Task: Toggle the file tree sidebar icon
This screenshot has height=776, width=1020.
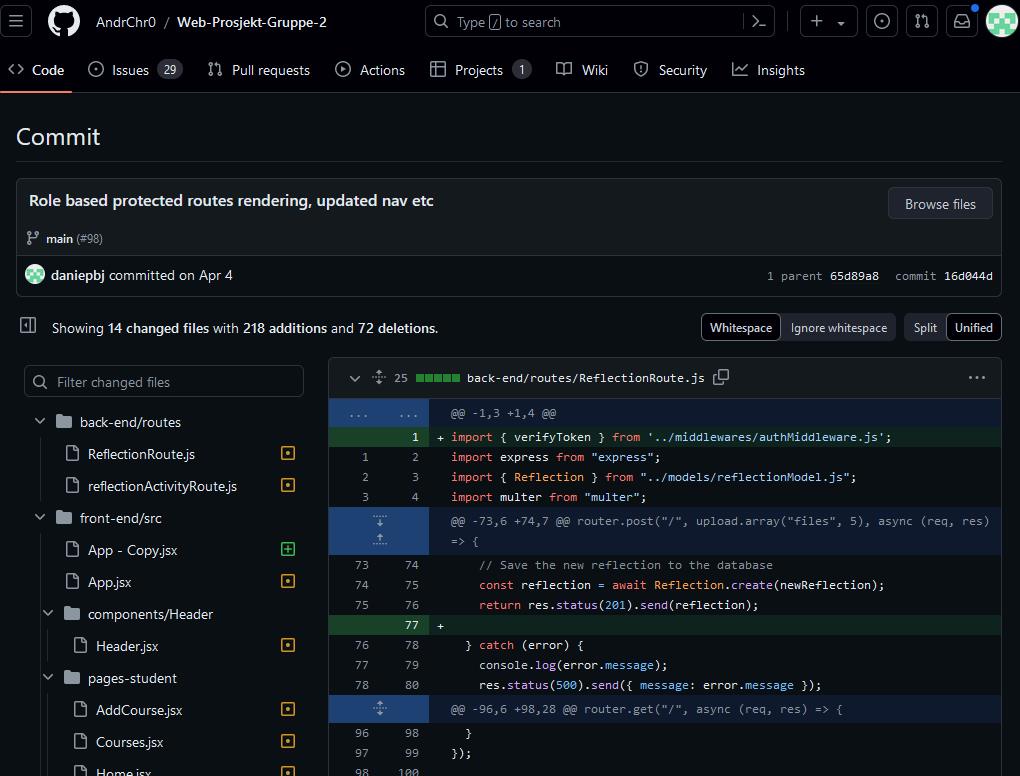Action: 28,325
